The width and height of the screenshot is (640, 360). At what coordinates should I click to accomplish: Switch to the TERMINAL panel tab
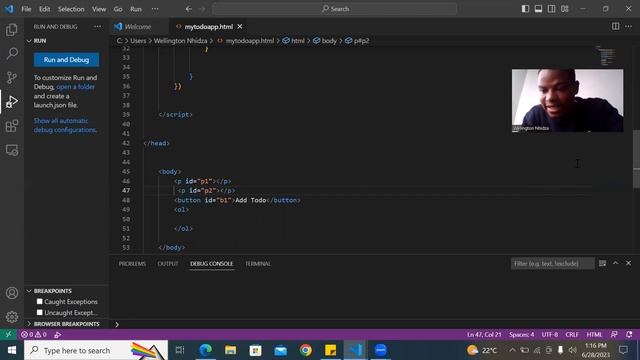pyautogui.click(x=258, y=264)
